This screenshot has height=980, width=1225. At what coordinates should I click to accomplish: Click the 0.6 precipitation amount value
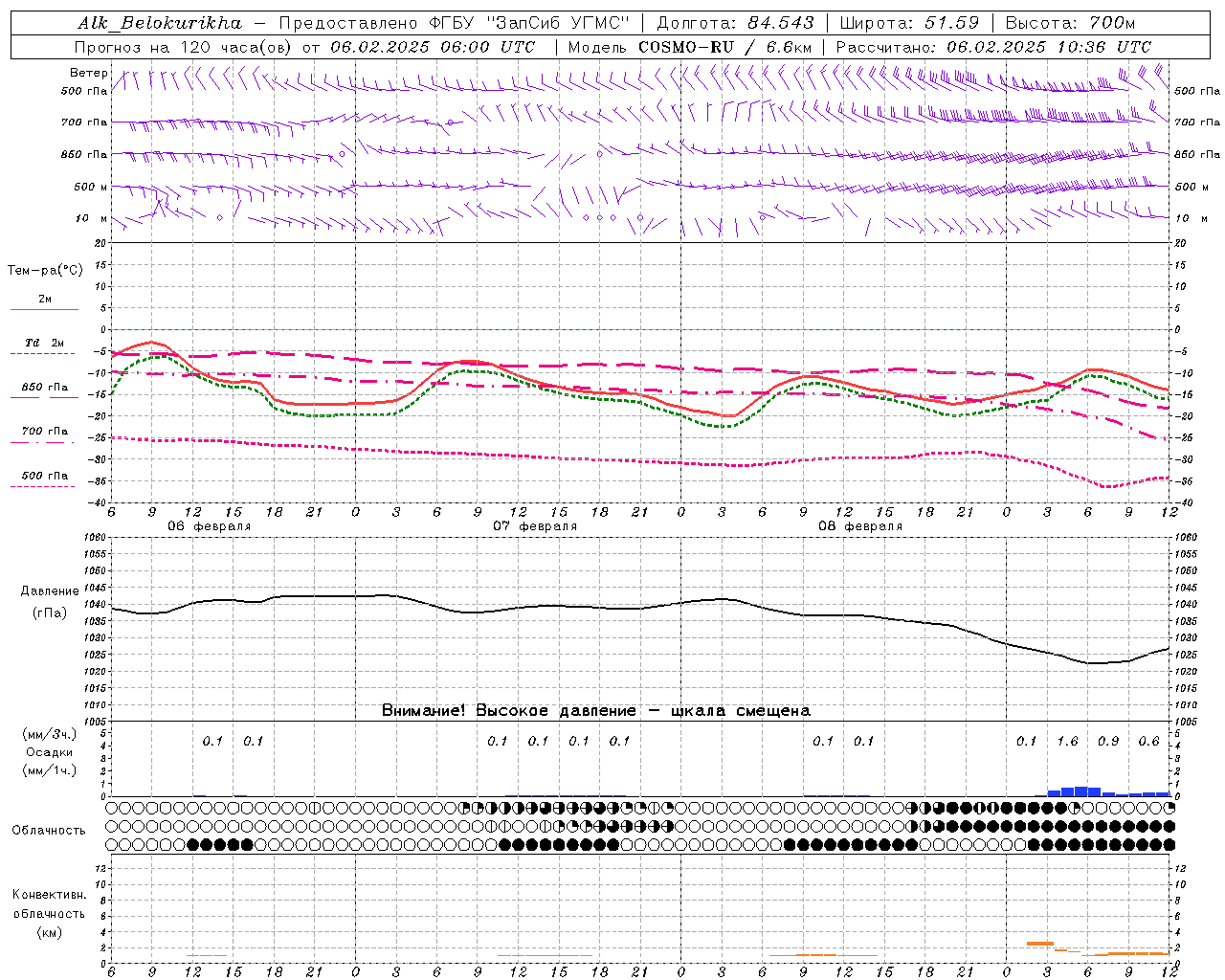coord(1148,742)
